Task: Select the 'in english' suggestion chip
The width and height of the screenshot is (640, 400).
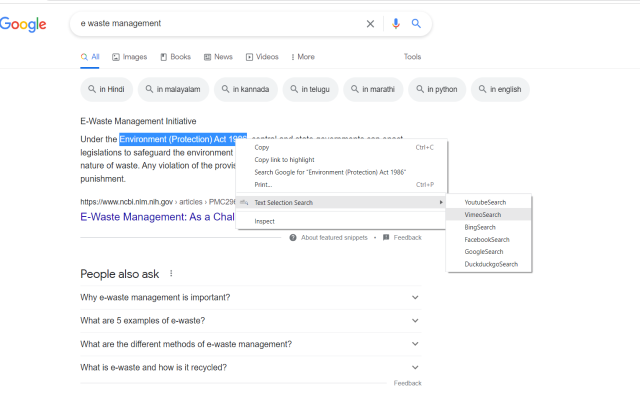Action: click(x=500, y=89)
